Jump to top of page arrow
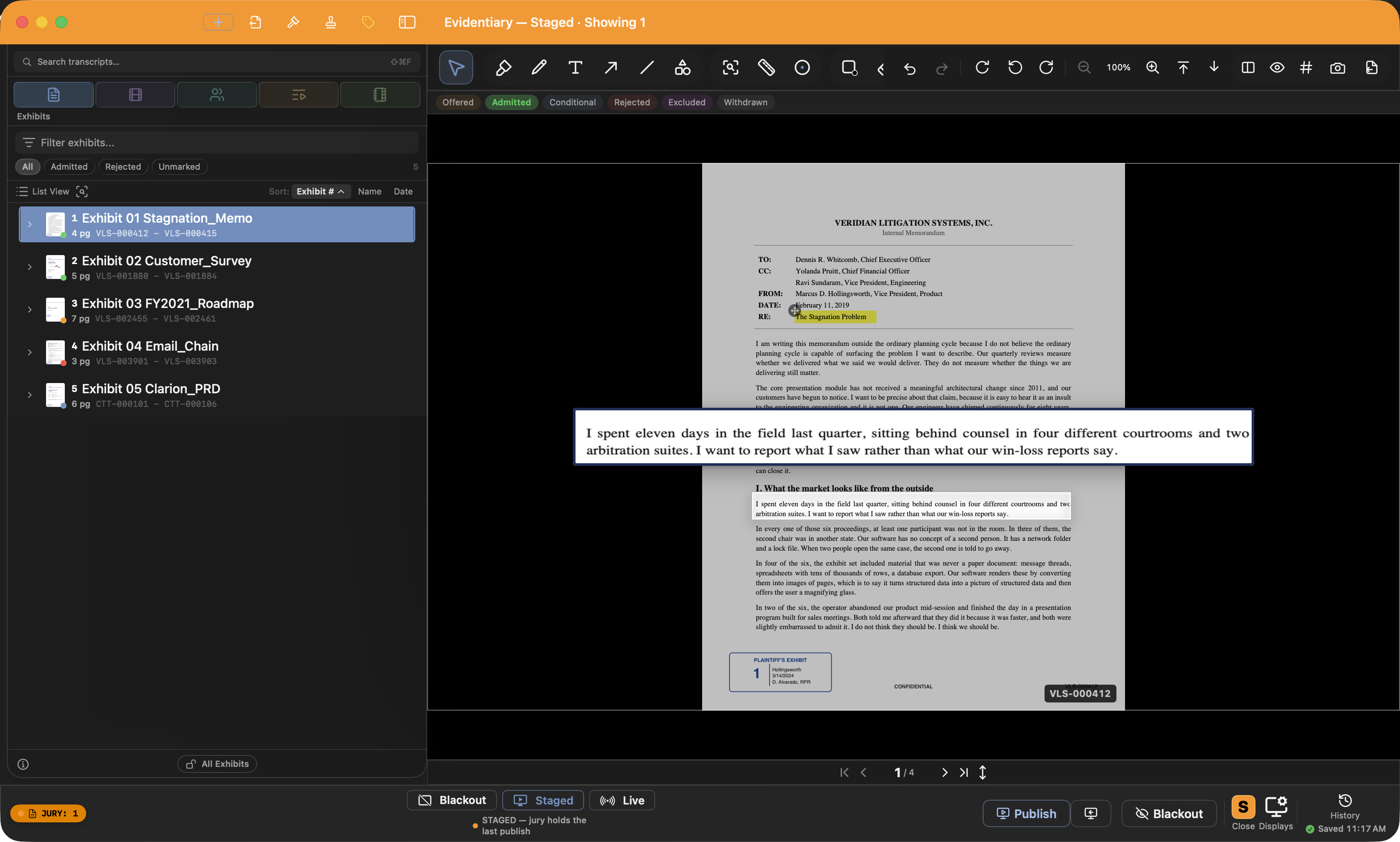This screenshot has width=1400, height=842. pyautogui.click(x=1183, y=67)
